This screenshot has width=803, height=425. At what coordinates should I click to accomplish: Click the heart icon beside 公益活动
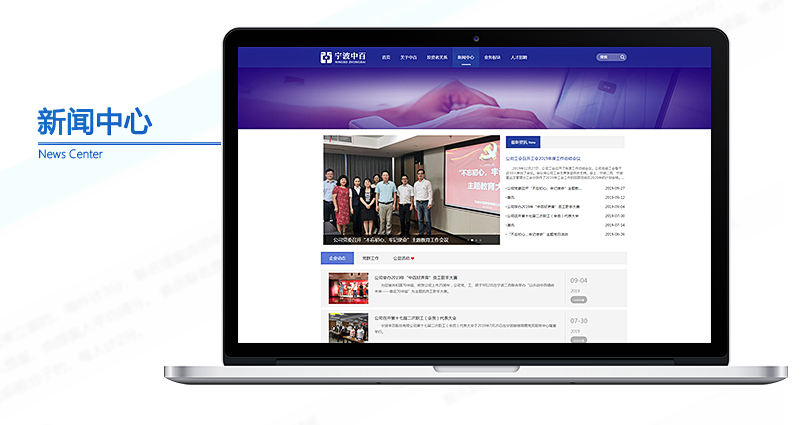pyautogui.click(x=412, y=258)
